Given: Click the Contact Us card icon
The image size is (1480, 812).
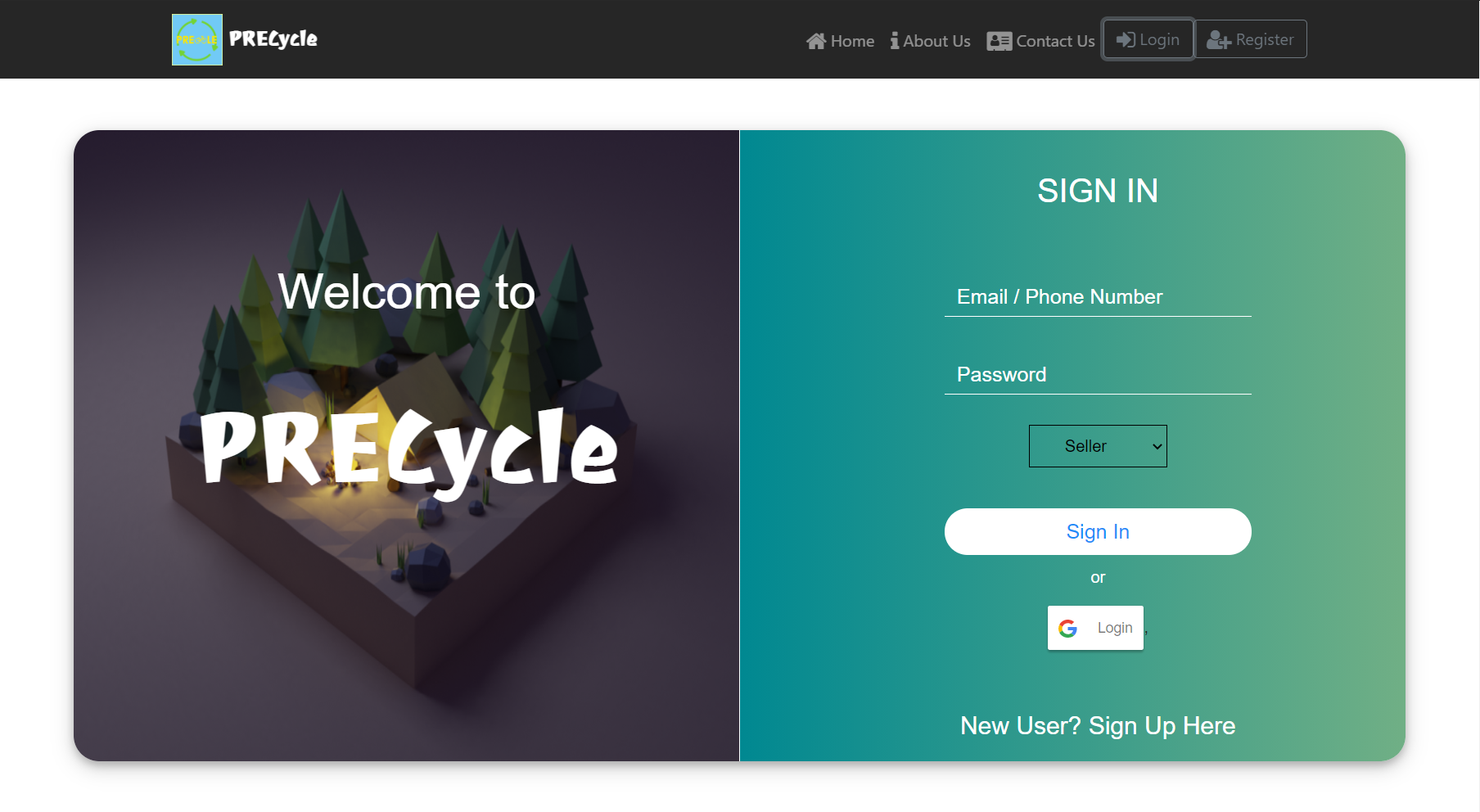Looking at the screenshot, I should pyautogui.click(x=999, y=41).
